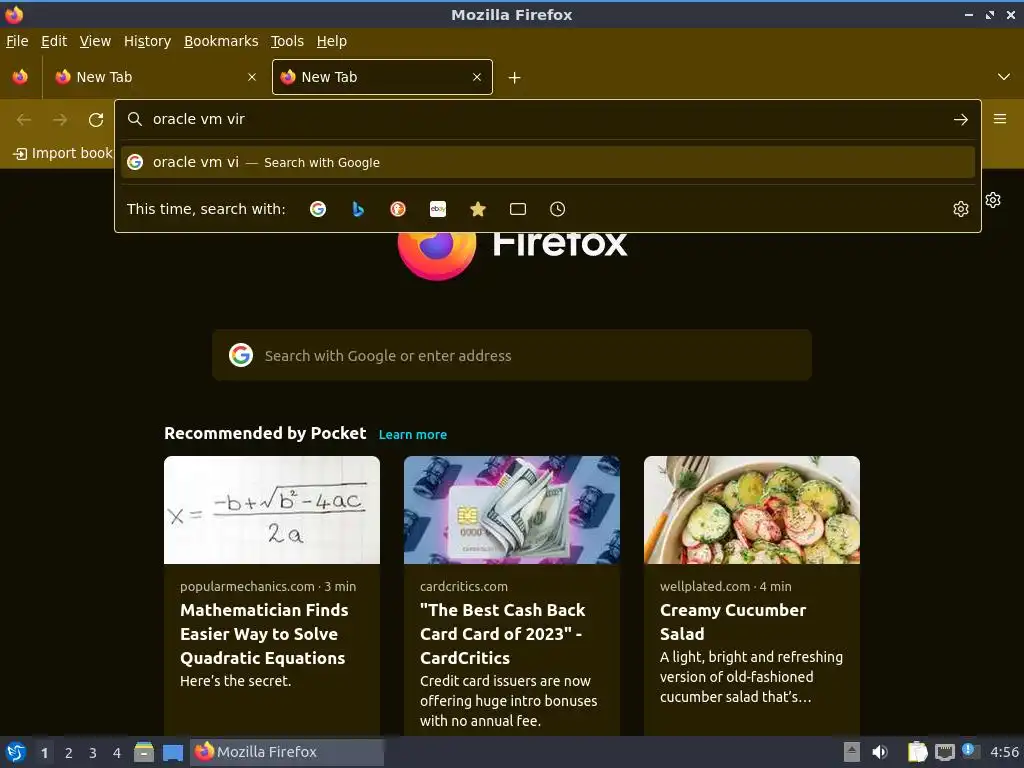
Task: Click the removable media eject tray icon
Action: point(852,752)
